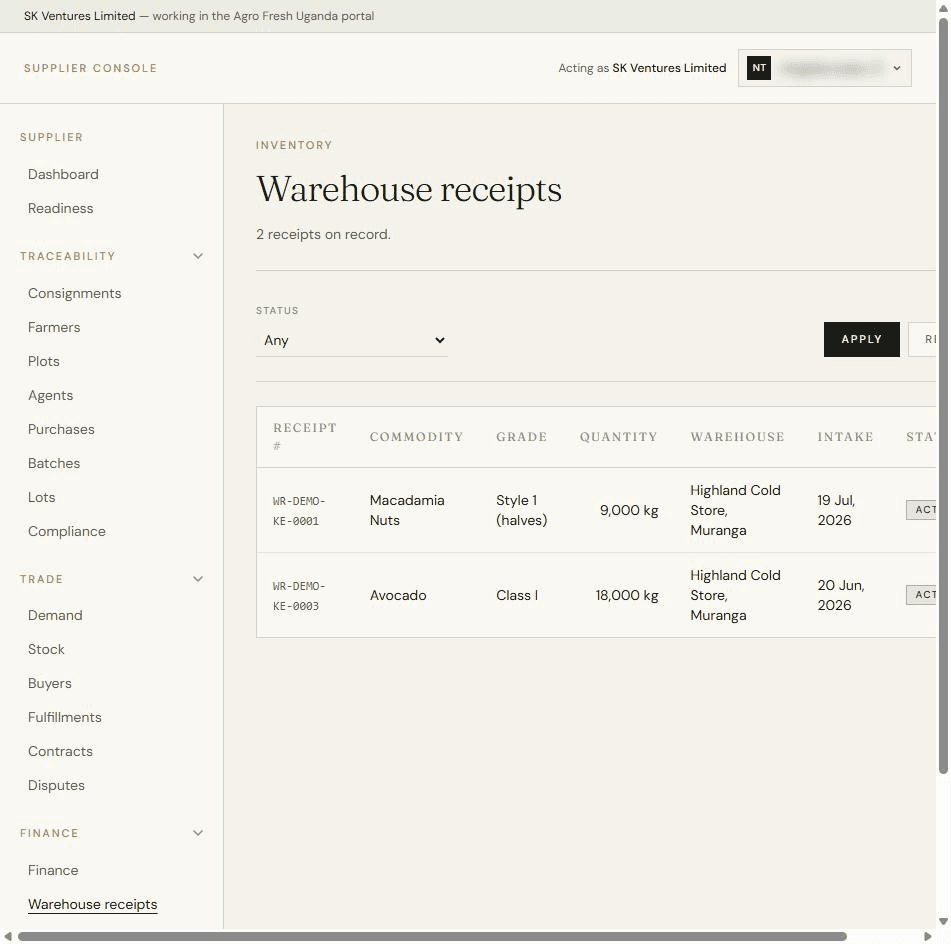The image size is (951, 944).
Task: Open the Plots page
Action: click(x=44, y=361)
